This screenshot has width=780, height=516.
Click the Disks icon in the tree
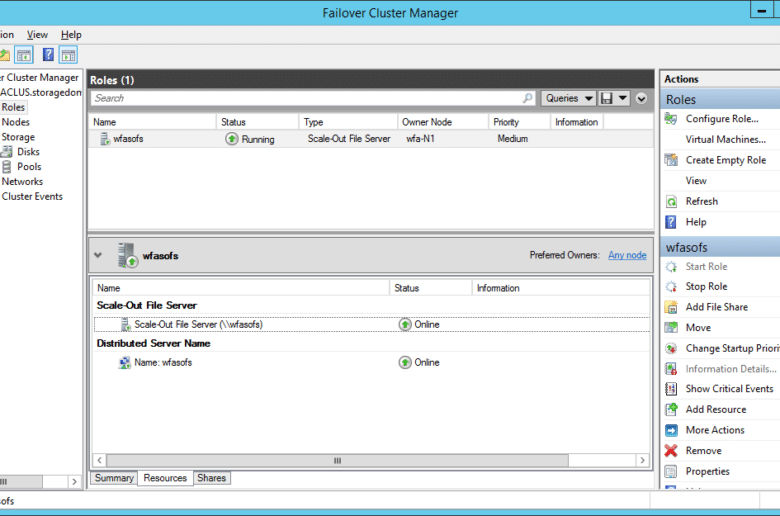pos(6,152)
